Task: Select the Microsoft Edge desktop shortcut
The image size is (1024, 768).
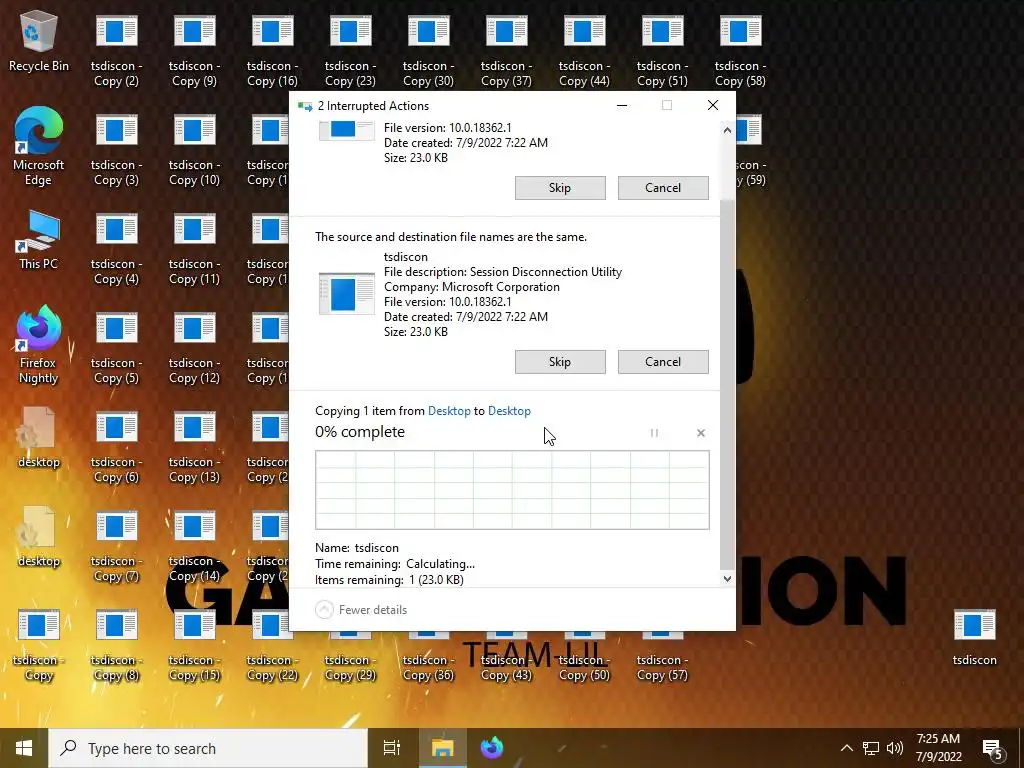Action: tap(39, 147)
